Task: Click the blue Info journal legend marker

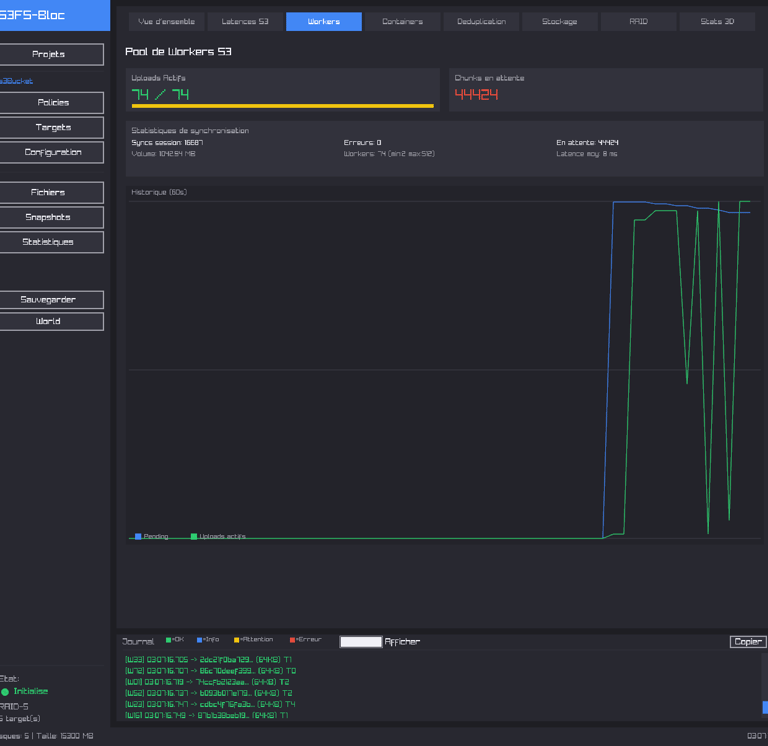Action: (200, 640)
